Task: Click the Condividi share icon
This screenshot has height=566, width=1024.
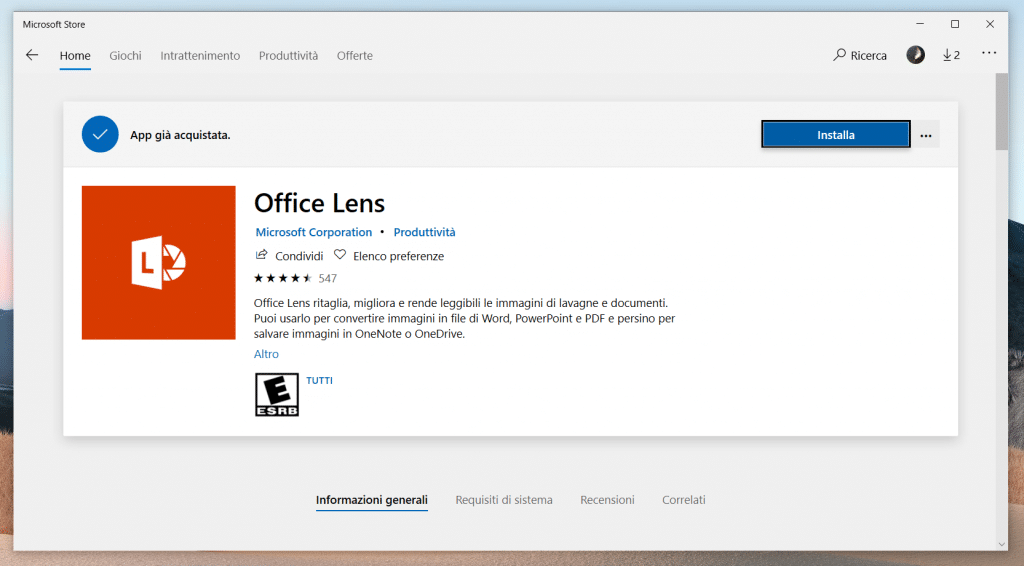Action: point(262,255)
